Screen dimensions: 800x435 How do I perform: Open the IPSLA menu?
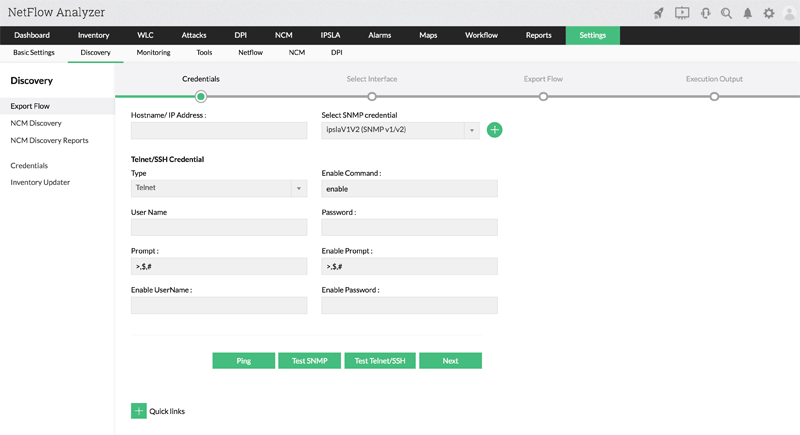pyautogui.click(x=330, y=35)
